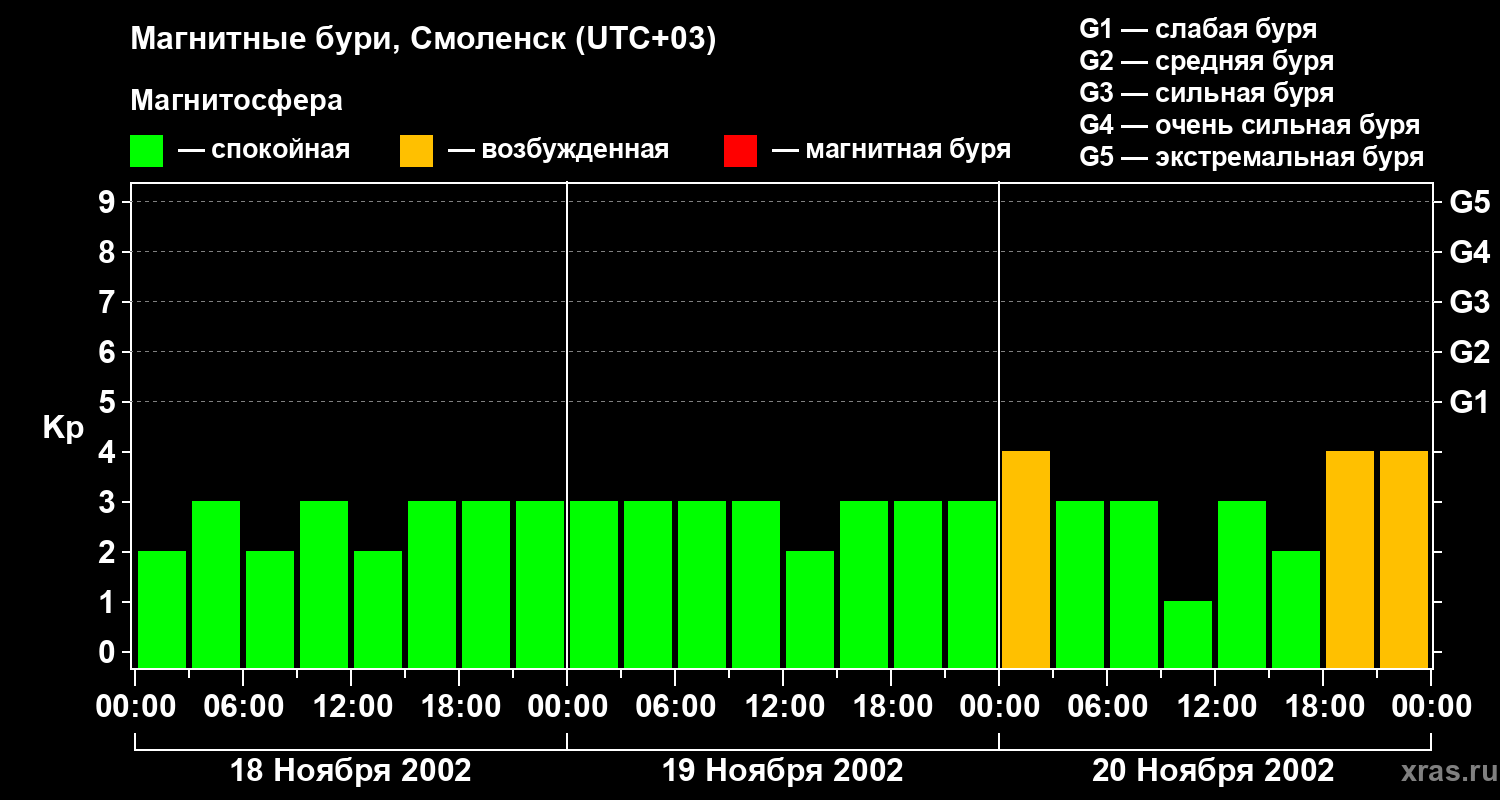This screenshot has width=1500, height=800.
Task: Click the G1 label on right axis
Action: (x=1469, y=402)
